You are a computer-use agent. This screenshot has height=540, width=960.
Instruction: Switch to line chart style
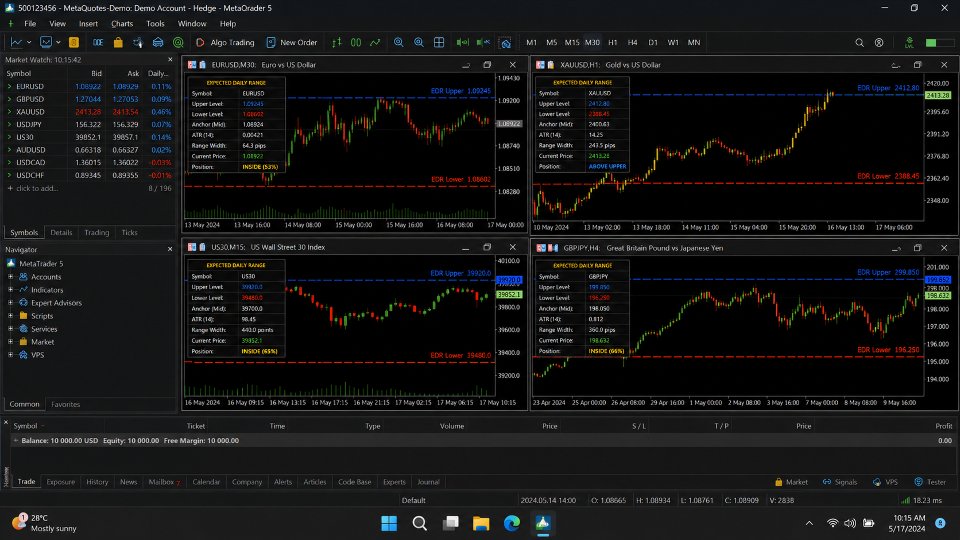(x=375, y=42)
